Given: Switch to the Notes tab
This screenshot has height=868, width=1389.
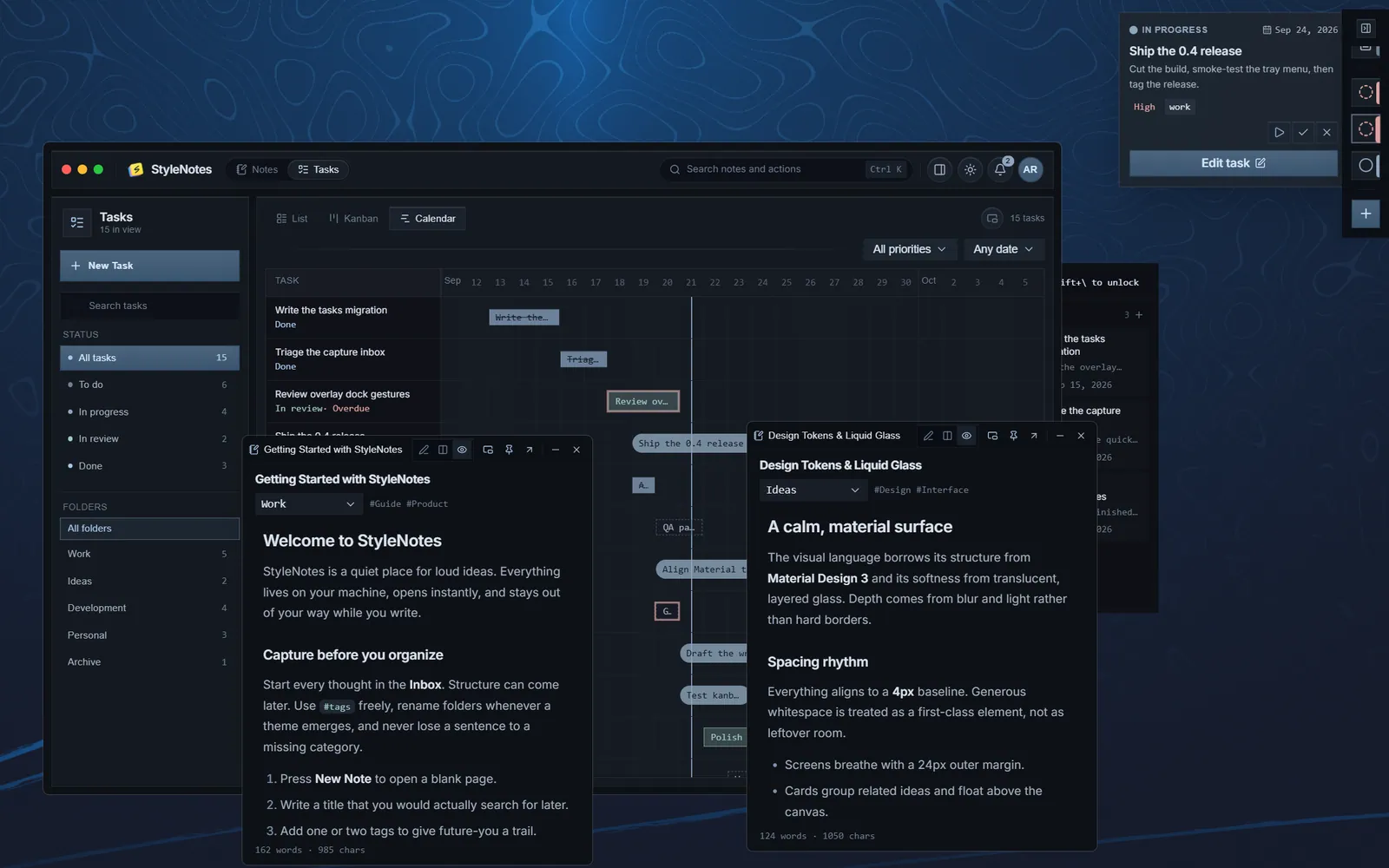Looking at the screenshot, I should (257, 169).
